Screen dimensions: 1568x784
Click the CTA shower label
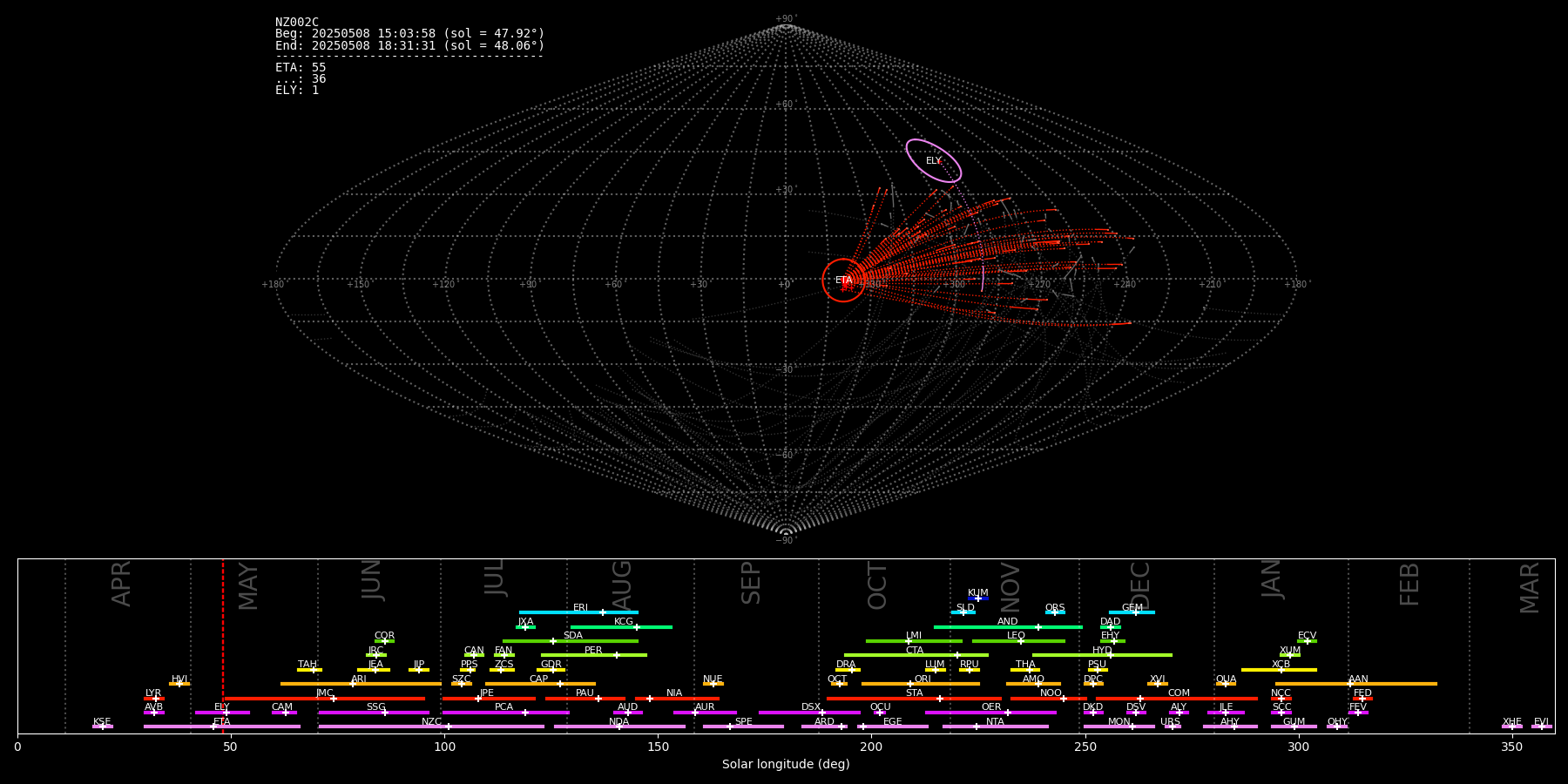(x=915, y=651)
